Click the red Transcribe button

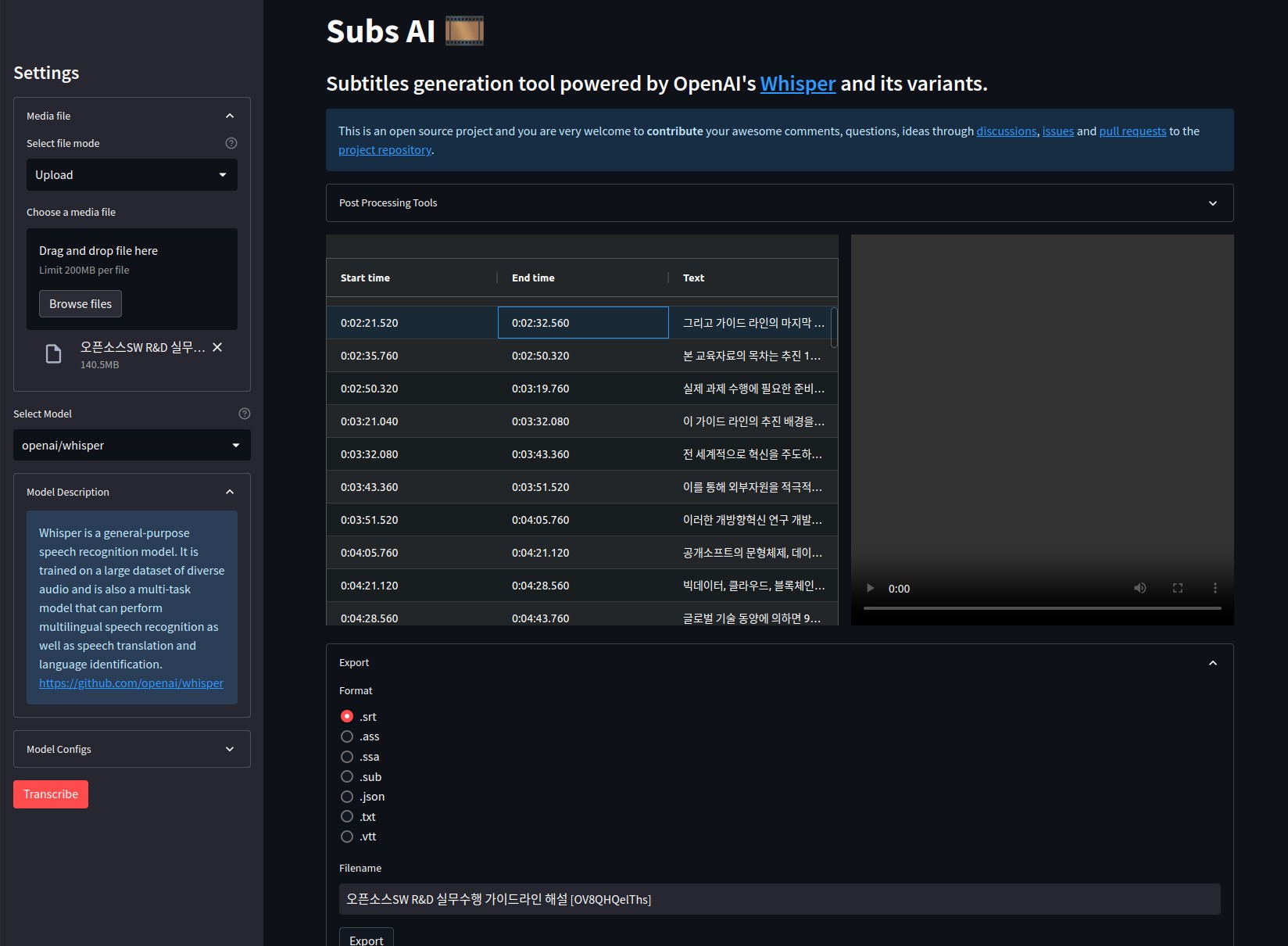[x=51, y=794]
